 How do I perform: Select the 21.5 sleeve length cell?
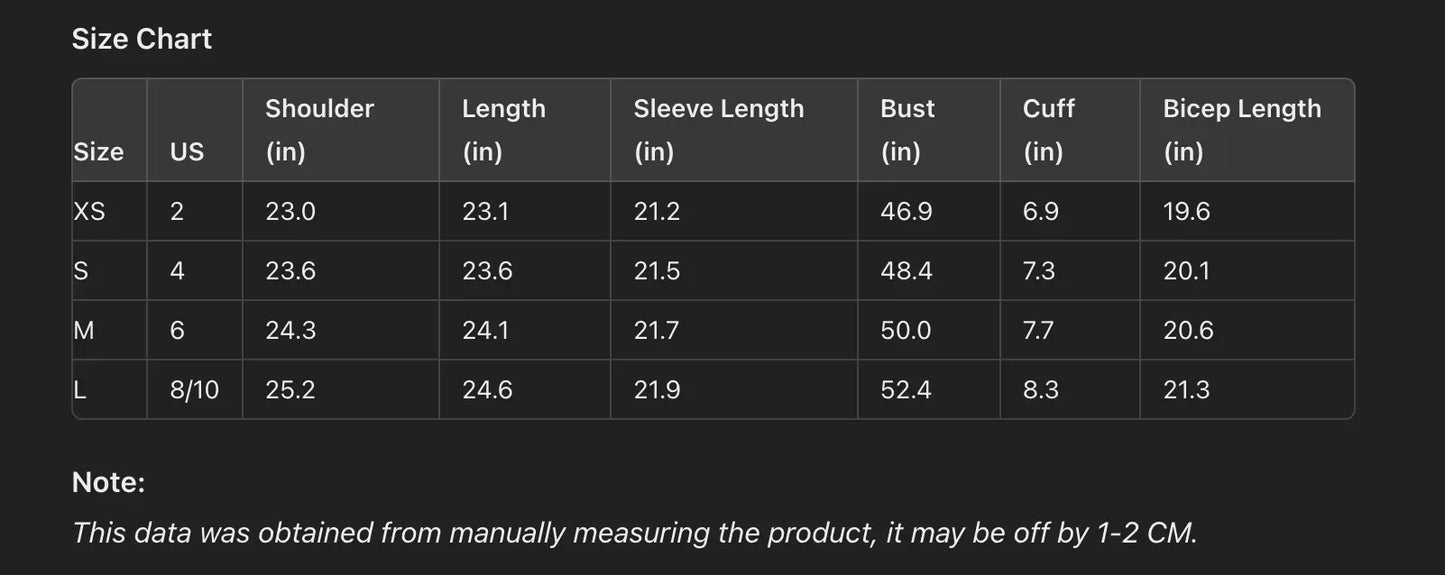656,271
